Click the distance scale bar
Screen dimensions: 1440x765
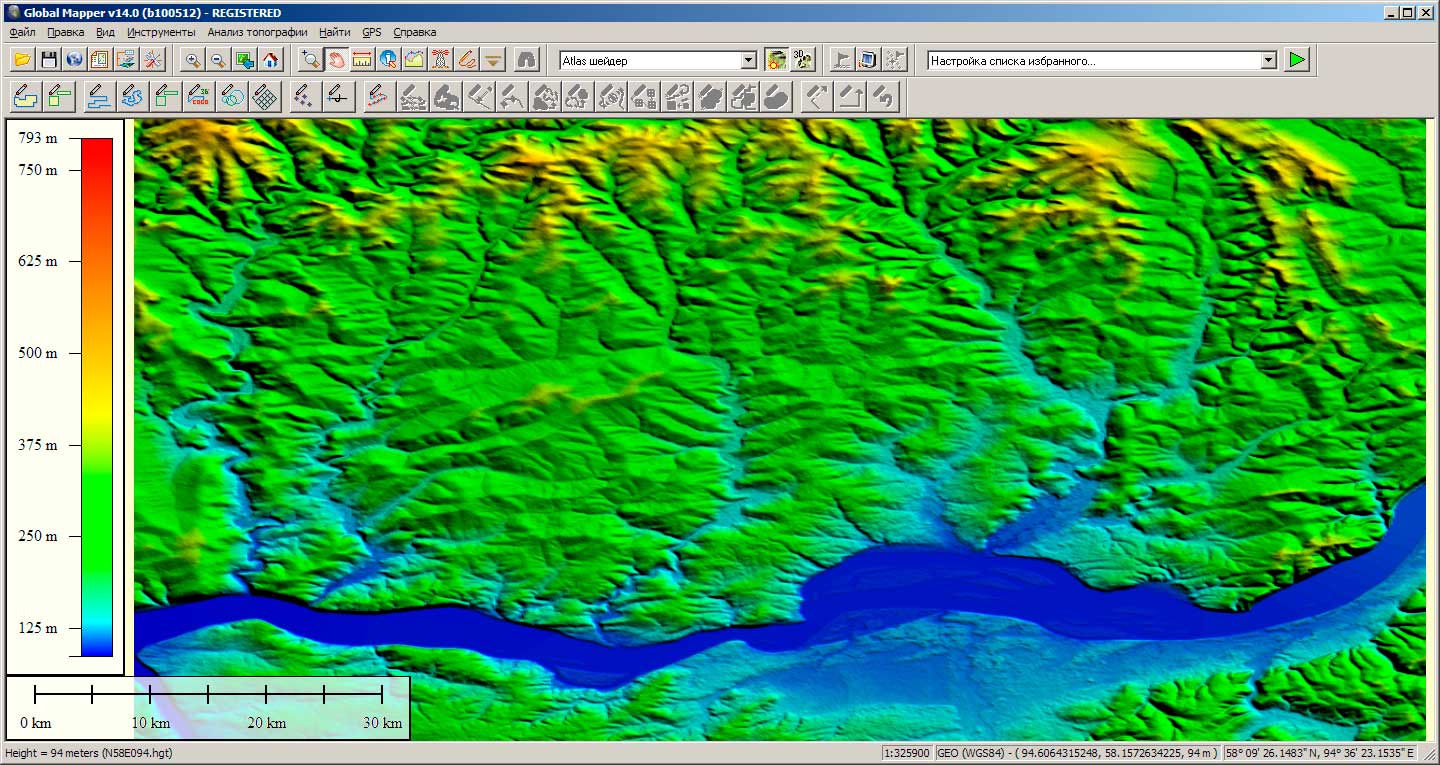click(208, 693)
